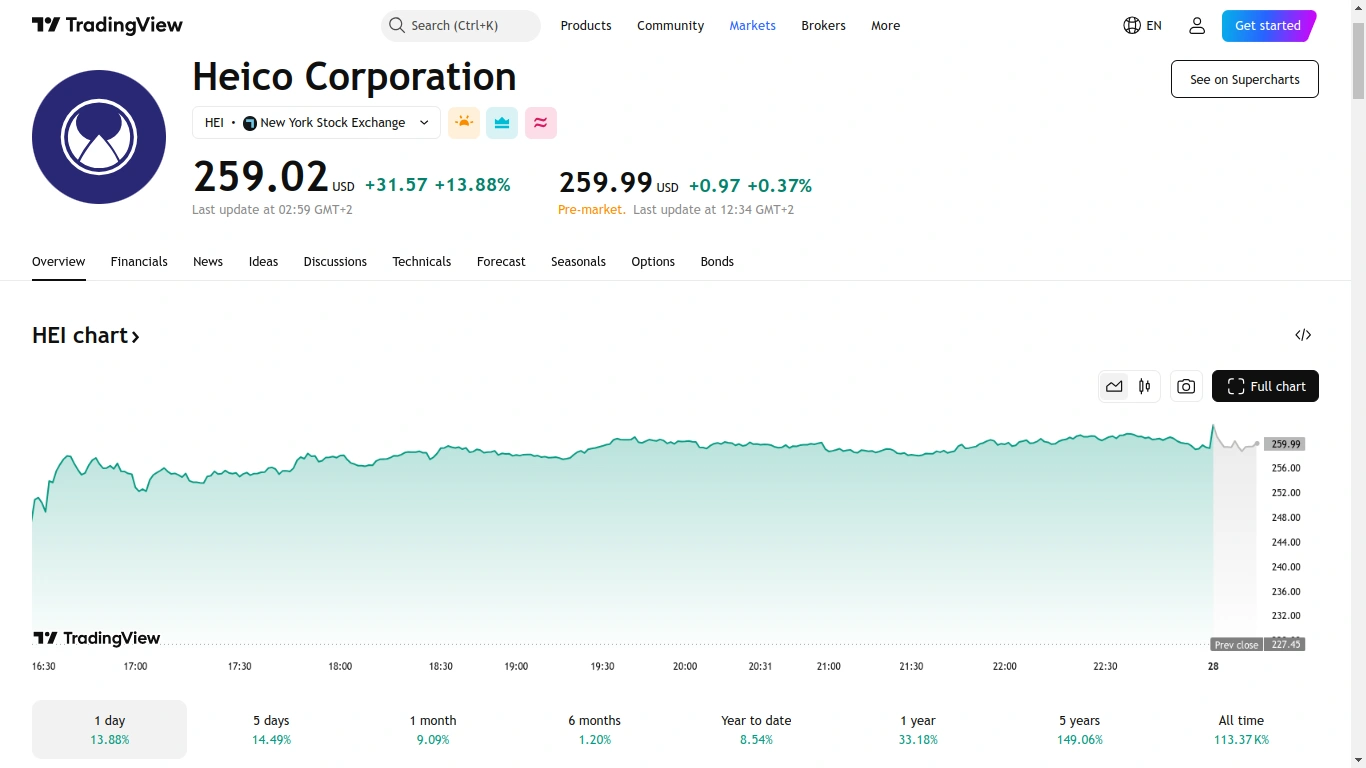Take a chart snapshot with the camera icon

[1186, 386]
